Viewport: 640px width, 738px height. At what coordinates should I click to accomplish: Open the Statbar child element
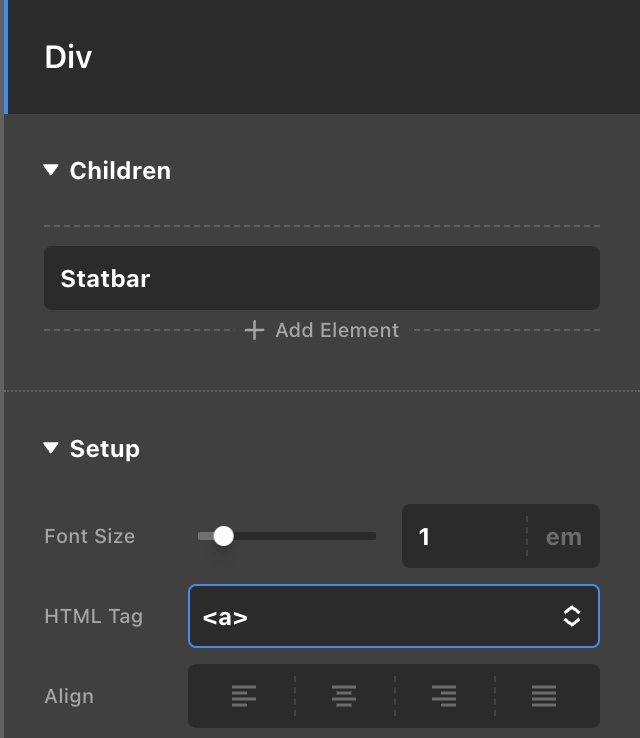coord(322,278)
